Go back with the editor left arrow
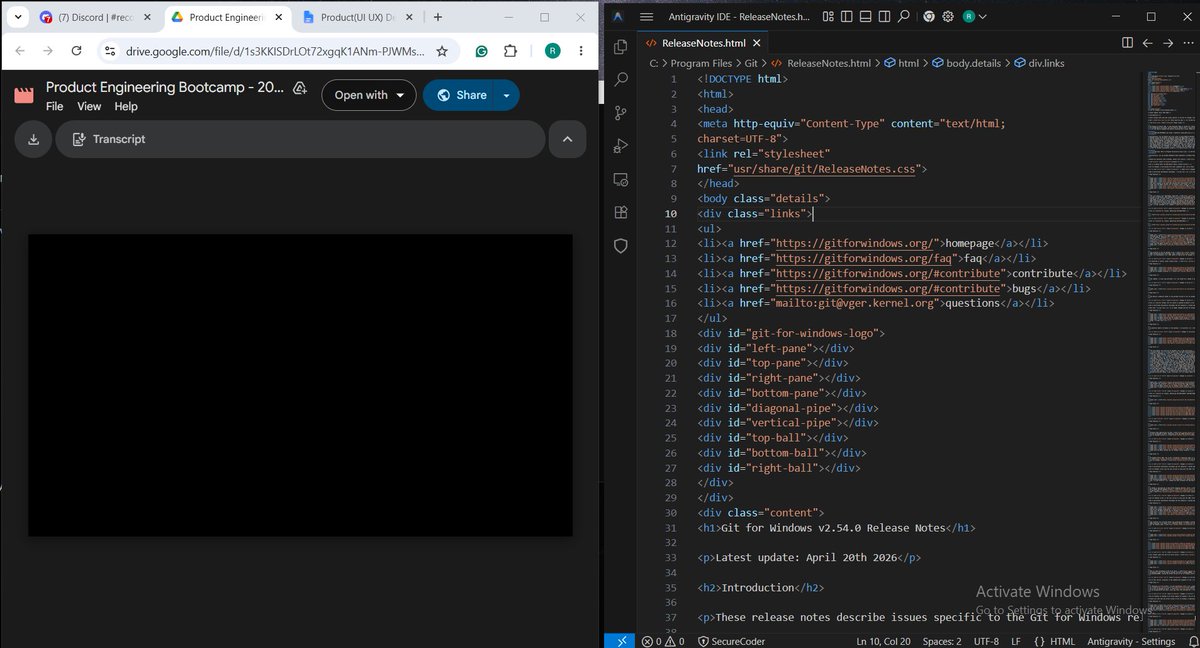Screen dimensions: 1200x648 tap(1147, 43)
